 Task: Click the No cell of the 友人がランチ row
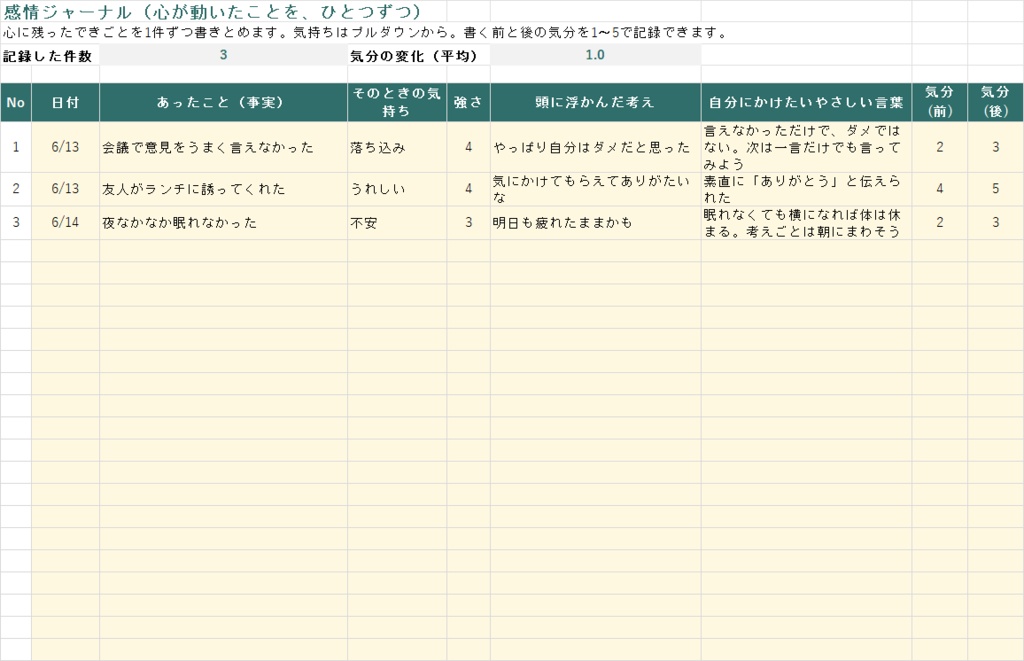pos(16,189)
